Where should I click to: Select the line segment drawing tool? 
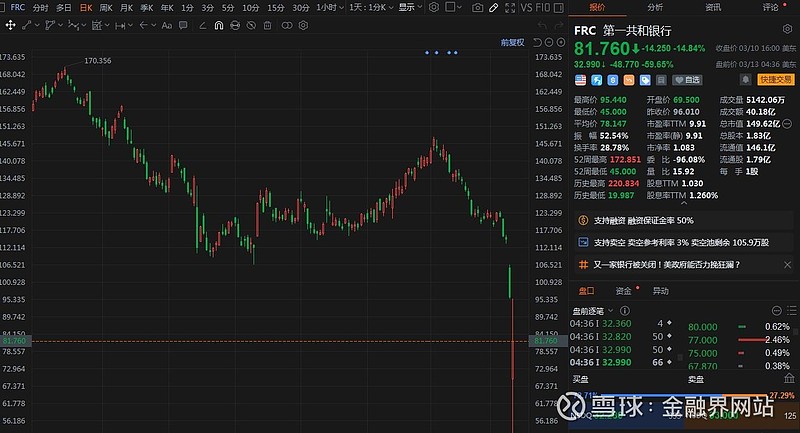click(x=27, y=25)
